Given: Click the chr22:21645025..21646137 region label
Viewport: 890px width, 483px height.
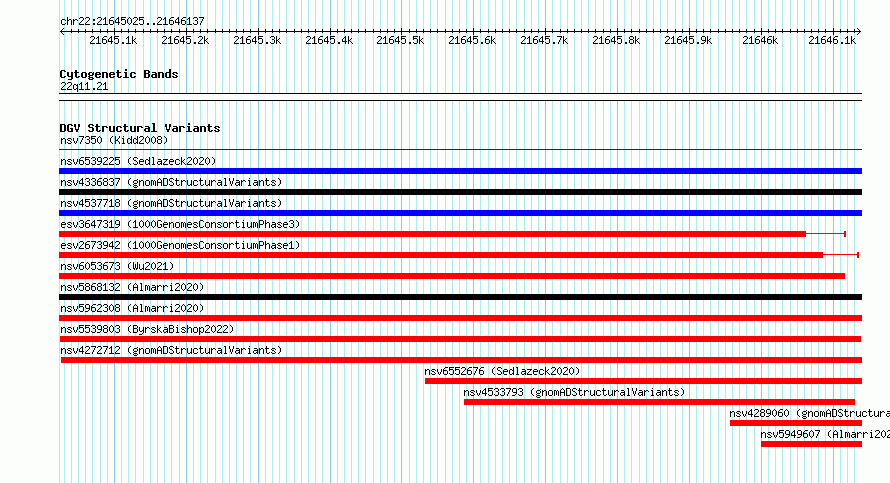Looking at the screenshot, I should pos(132,22).
